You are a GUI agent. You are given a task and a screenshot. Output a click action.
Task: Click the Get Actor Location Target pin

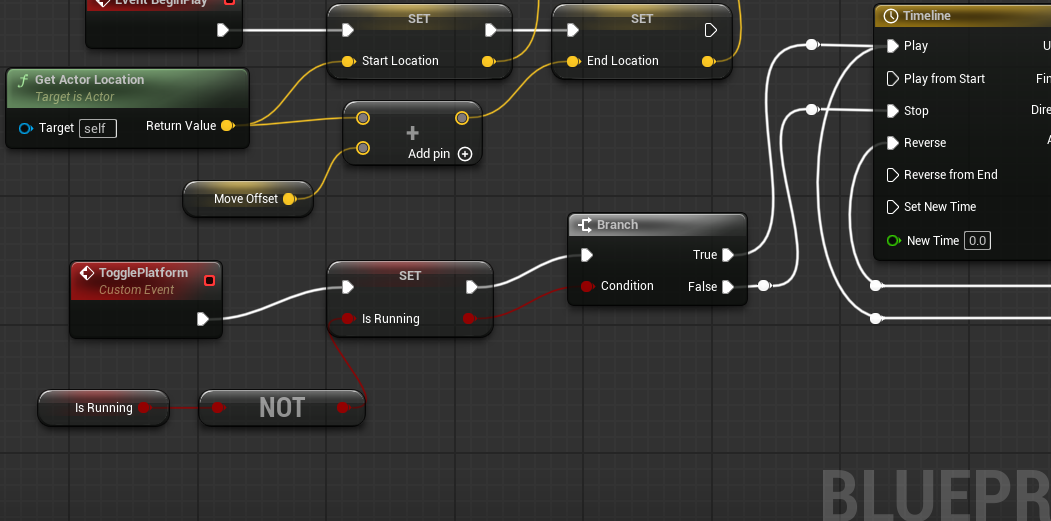tap(25, 128)
